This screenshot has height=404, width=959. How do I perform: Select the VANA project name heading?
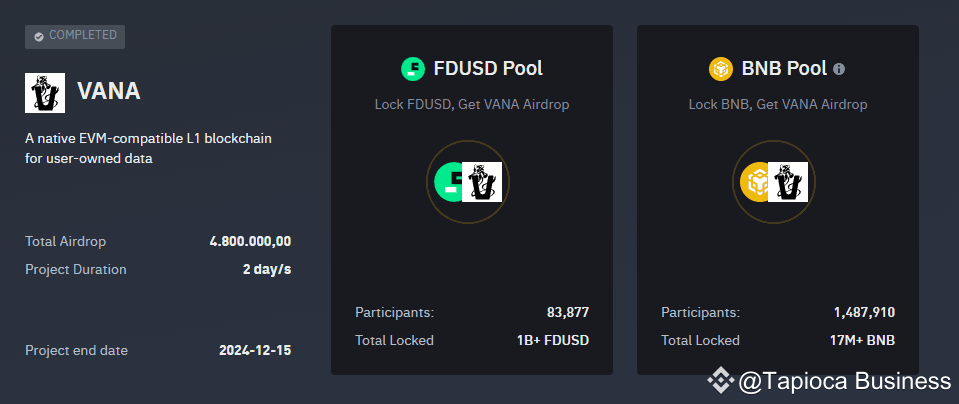(109, 92)
